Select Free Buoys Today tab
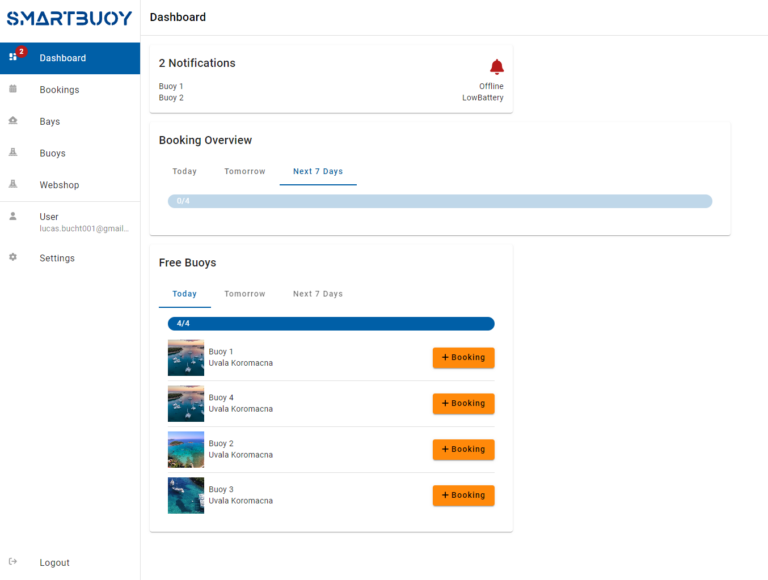 pos(185,294)
